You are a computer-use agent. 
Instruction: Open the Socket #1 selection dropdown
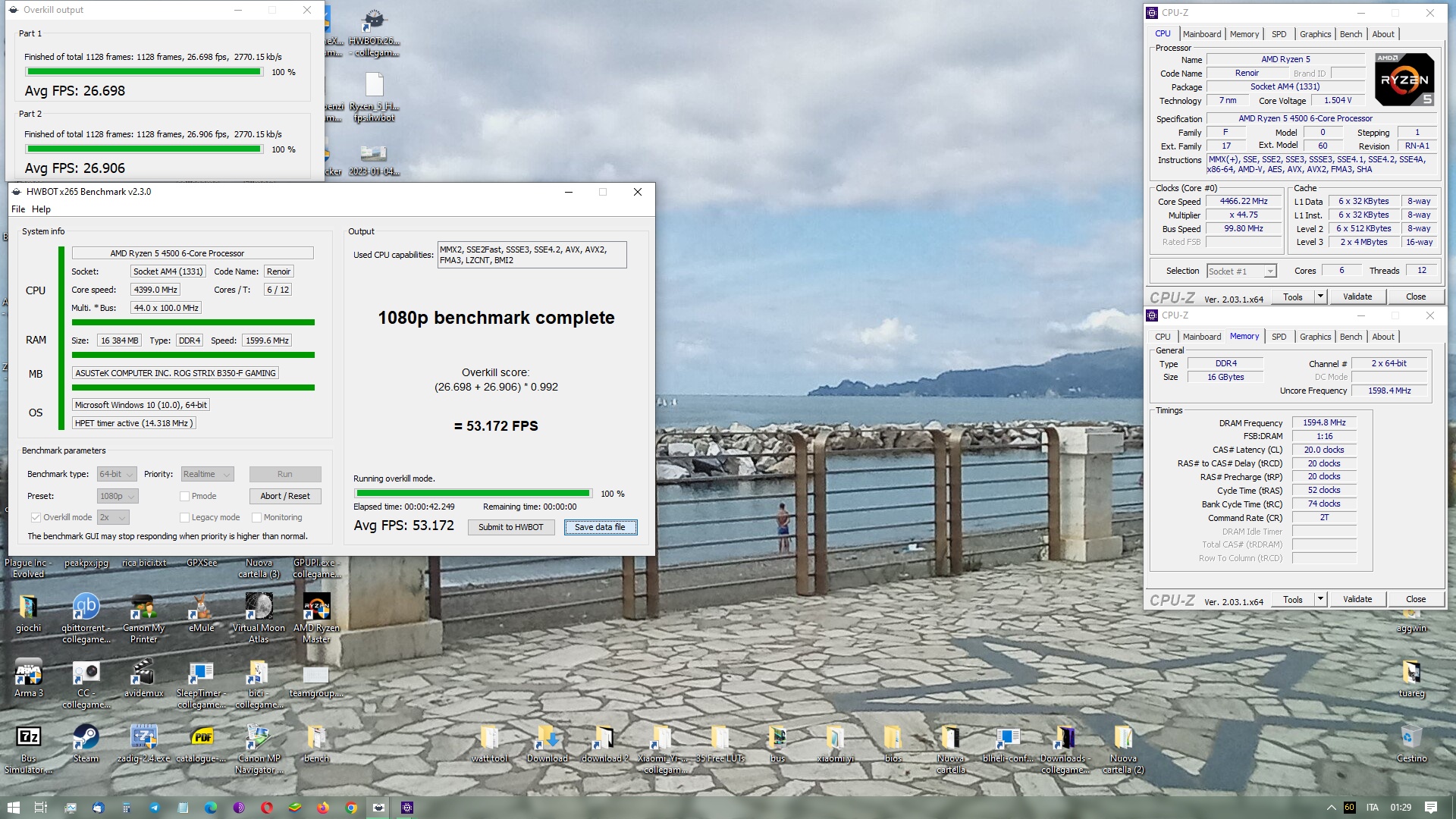pos(1241,271)
